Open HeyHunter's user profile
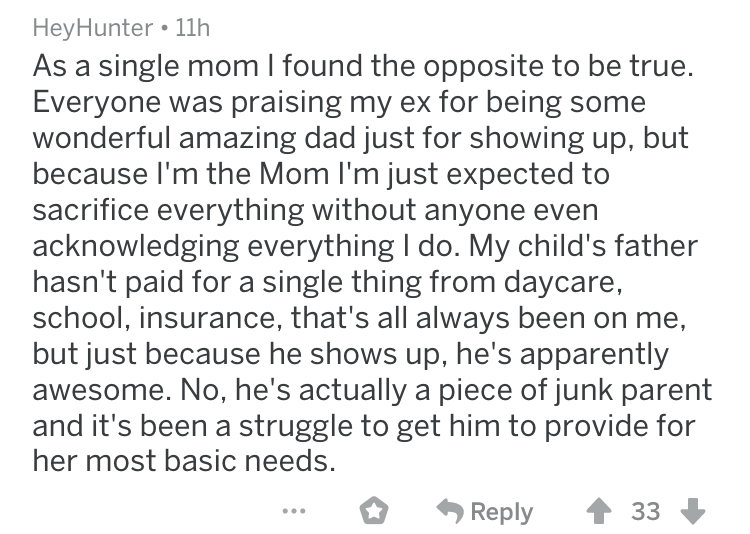The width and height of the screenshot is (750, 534). pyautogui.click(x=93, y=28)
